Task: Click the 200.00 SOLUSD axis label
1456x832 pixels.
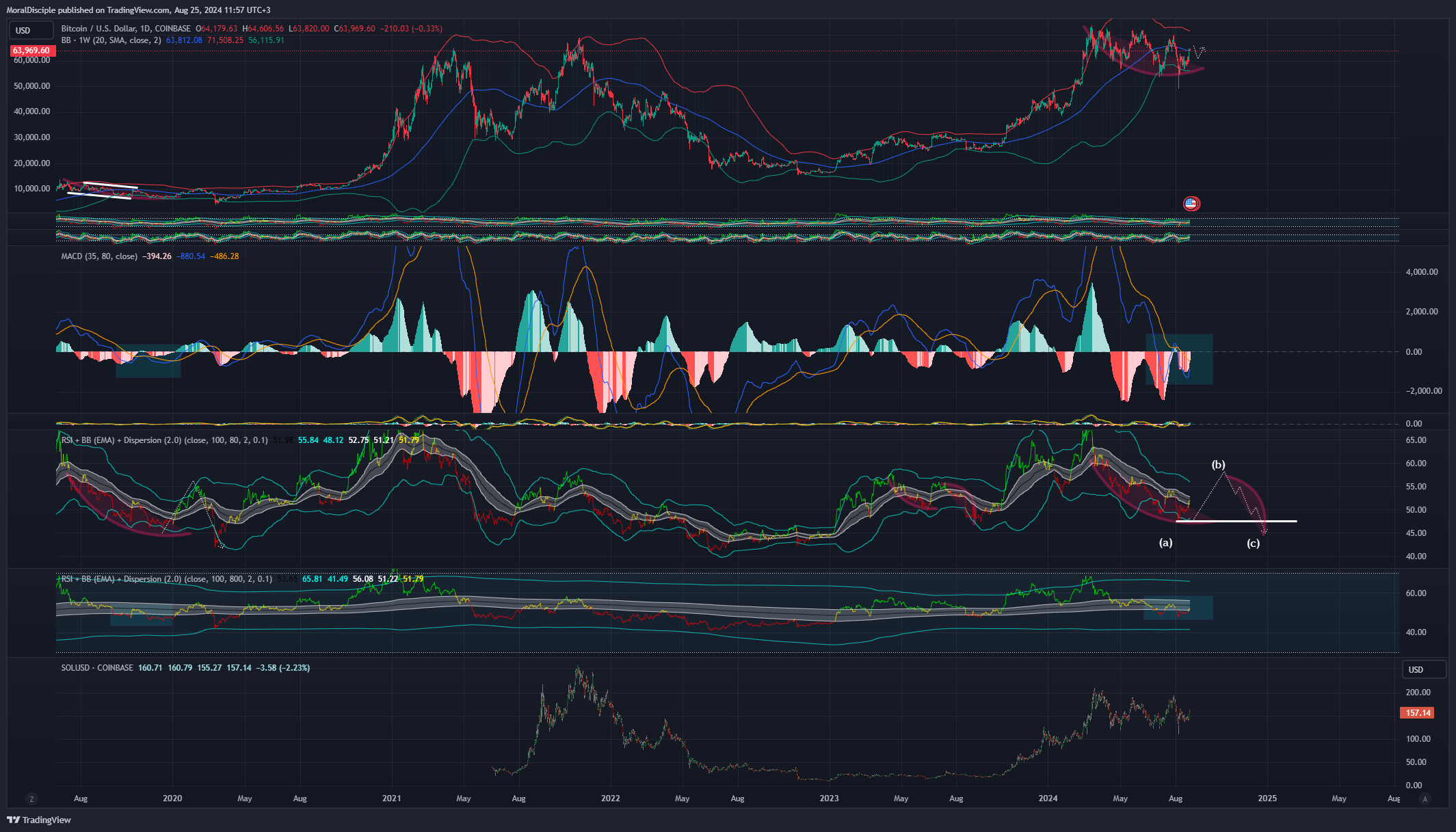Action: pyautogui.click(x=1418, y=693)
